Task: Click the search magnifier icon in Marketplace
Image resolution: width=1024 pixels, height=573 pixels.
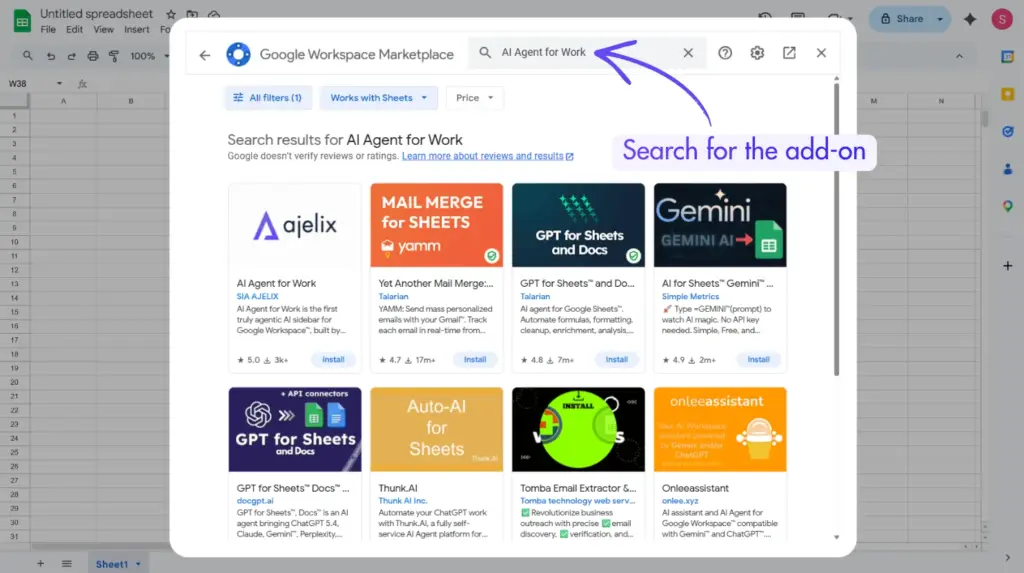Action: coord(485,52)
